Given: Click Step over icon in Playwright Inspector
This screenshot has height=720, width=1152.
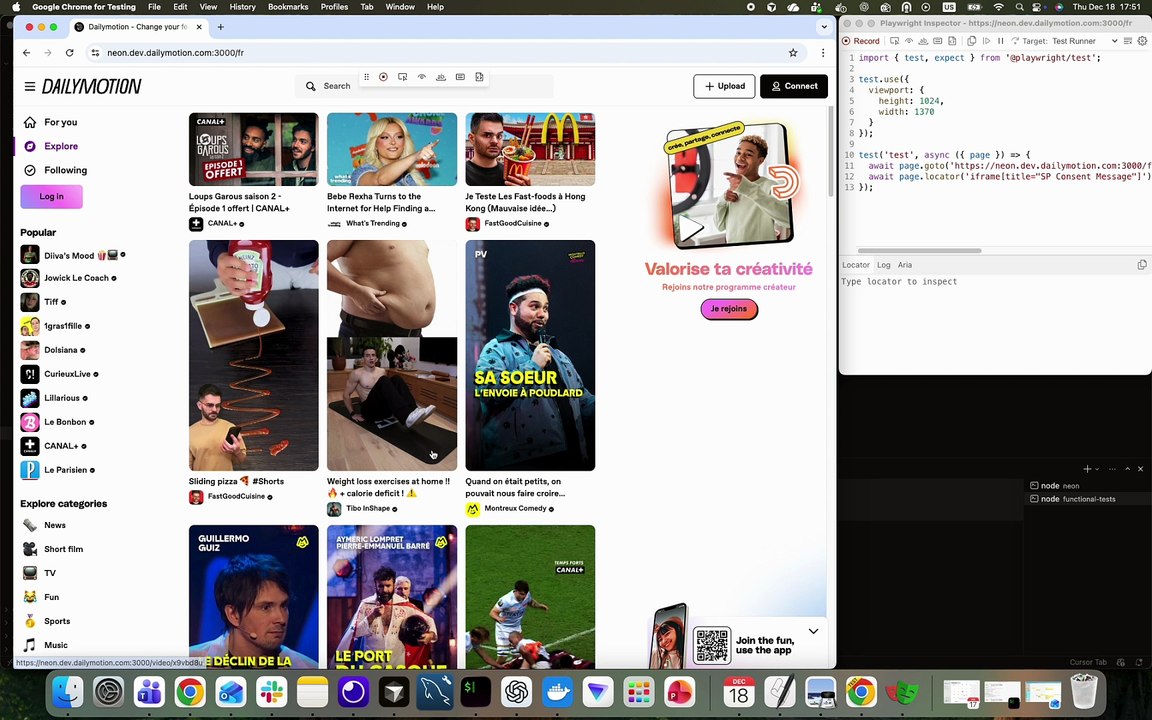Looking at the screenshot, I should coord(1015,41).
